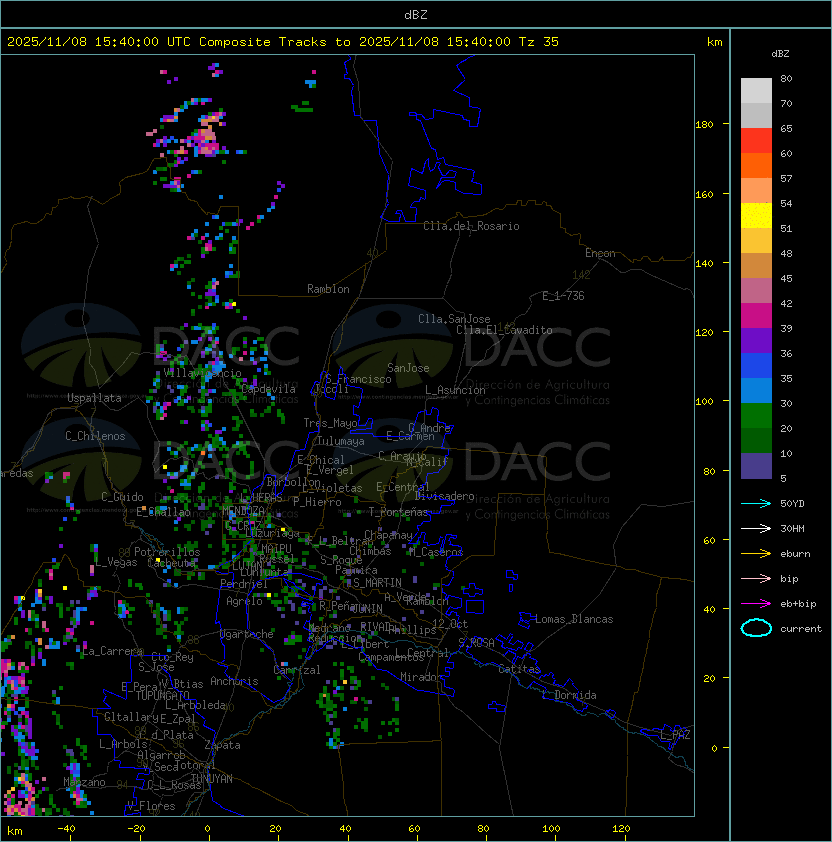
Task: Click the 'Tres_Mayo' map label
Action: pos(330,423)
